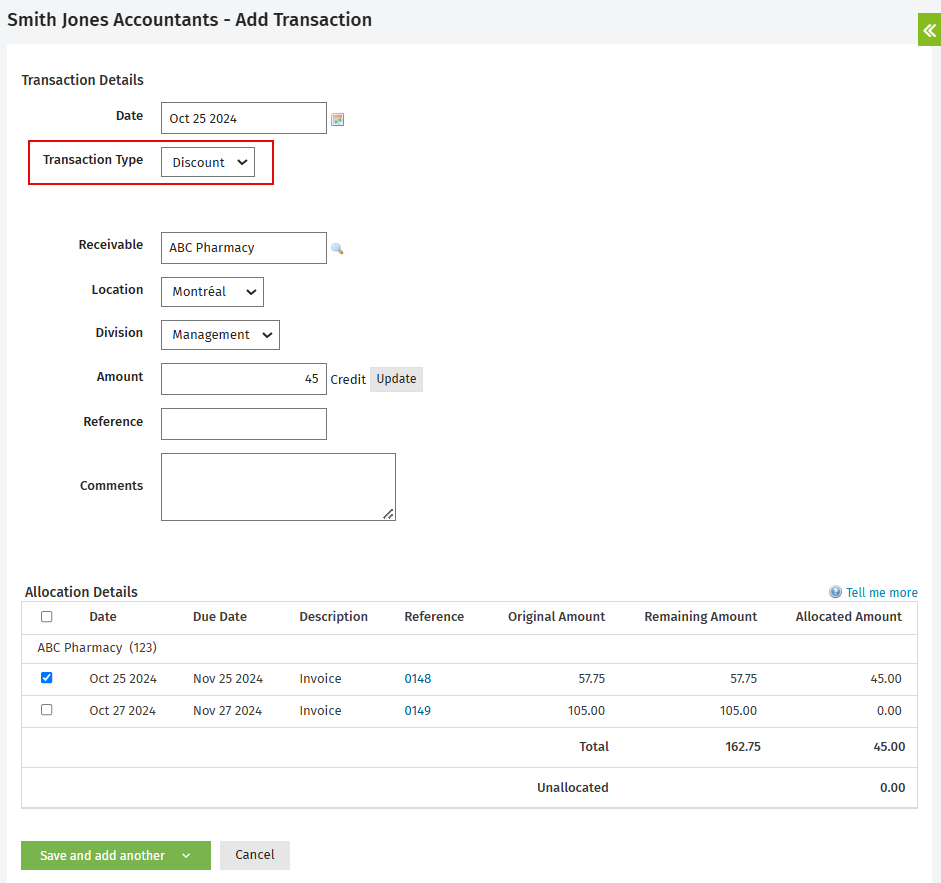The width and height of the screenshot is (941, 883).
Task: Open the Division dropdown showing Management
Action: point(220,335)
